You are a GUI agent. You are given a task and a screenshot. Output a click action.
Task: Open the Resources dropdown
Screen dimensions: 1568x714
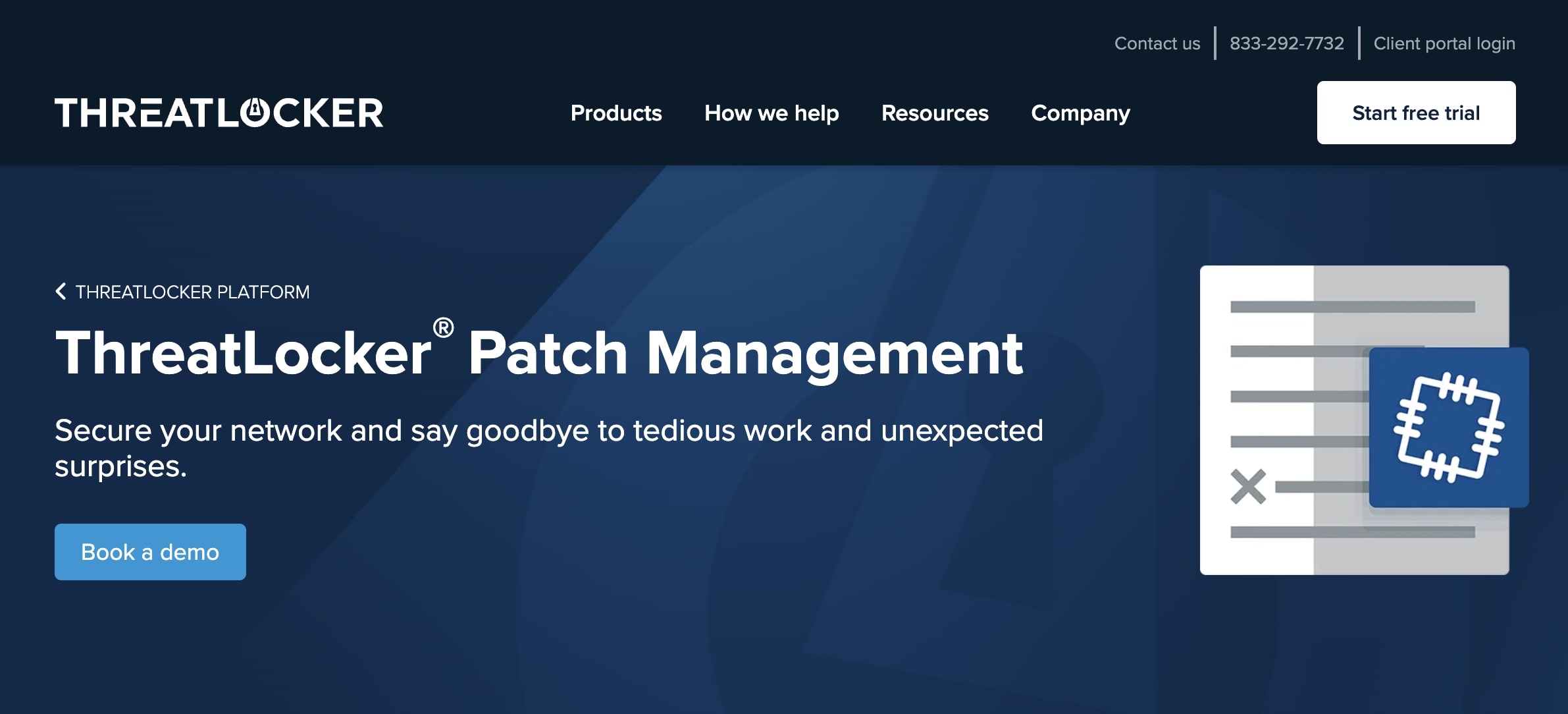pos(935,113)
